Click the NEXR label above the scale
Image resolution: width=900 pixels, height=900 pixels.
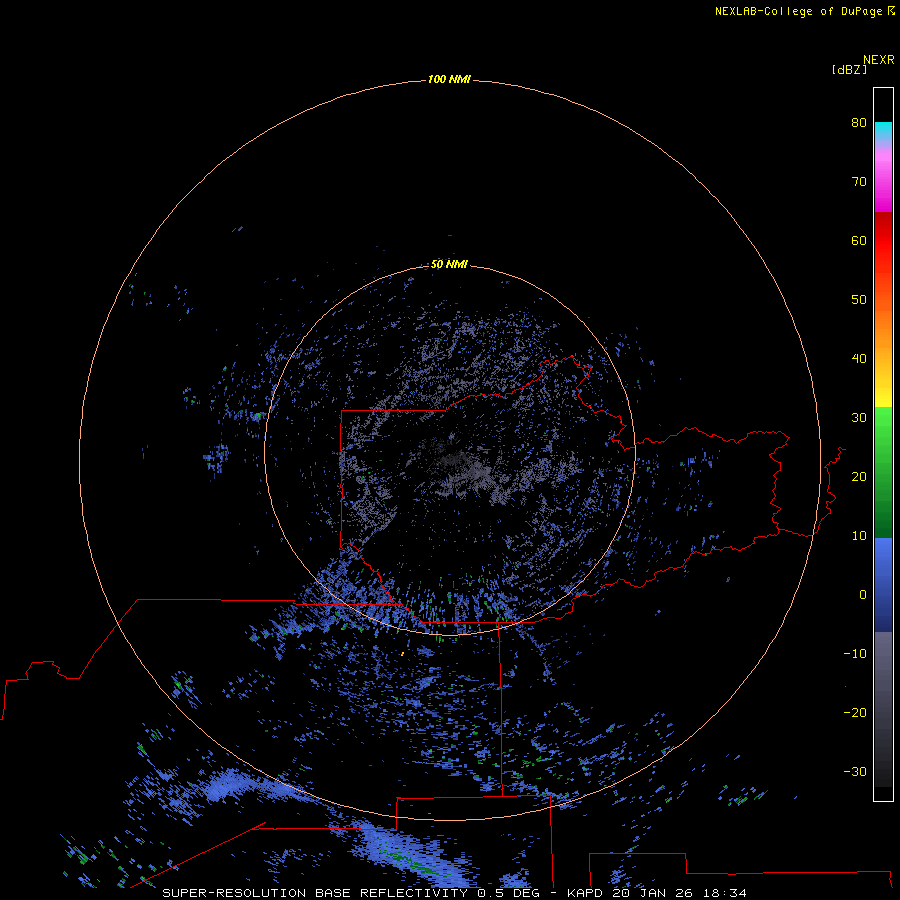878,60
